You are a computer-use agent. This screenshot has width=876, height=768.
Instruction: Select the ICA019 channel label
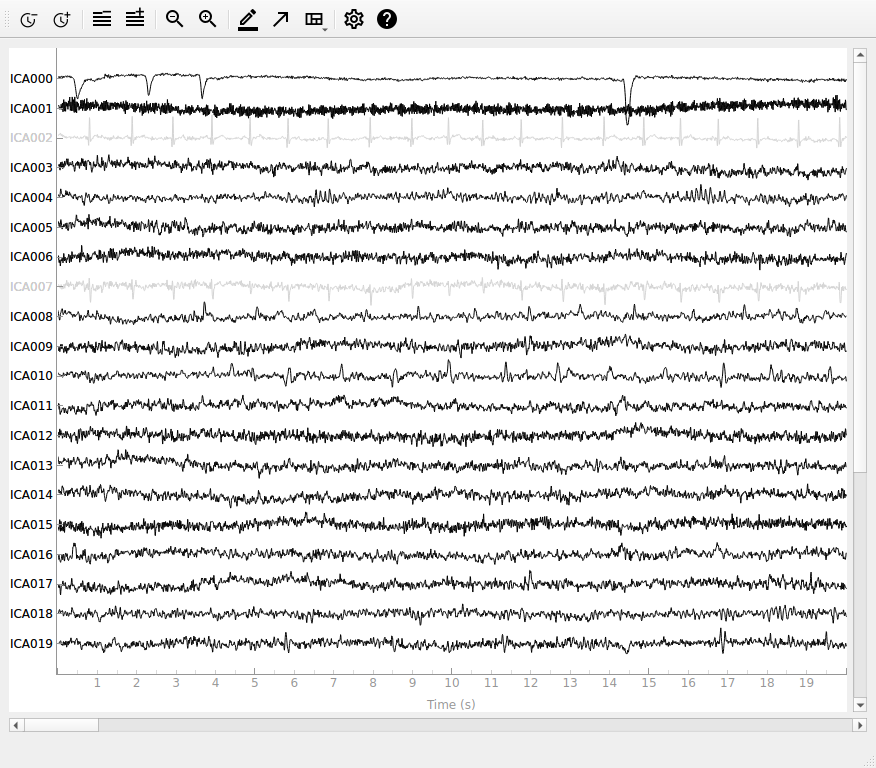(31, 643)
